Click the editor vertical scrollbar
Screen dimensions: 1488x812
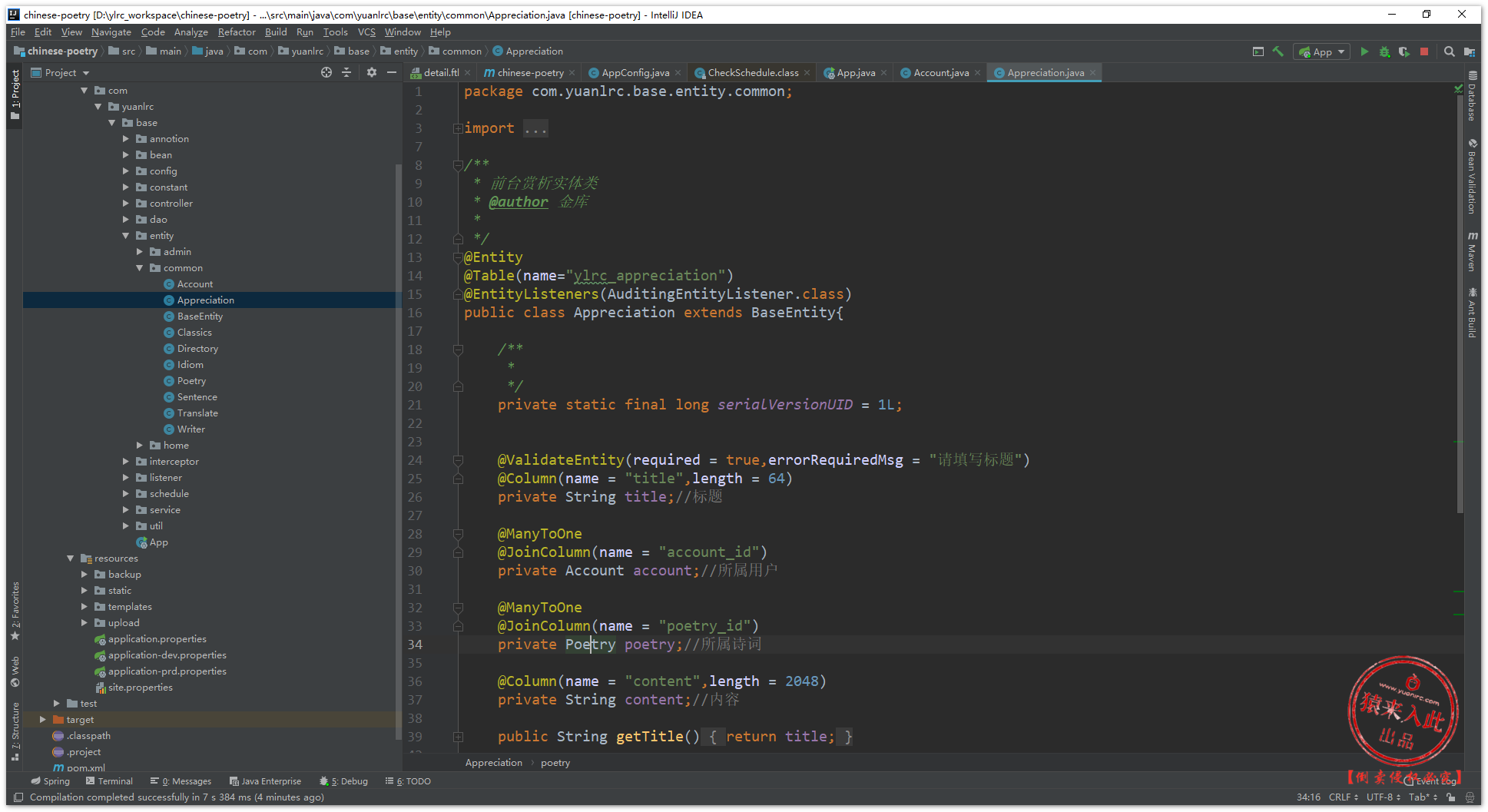click(1460, 303)
